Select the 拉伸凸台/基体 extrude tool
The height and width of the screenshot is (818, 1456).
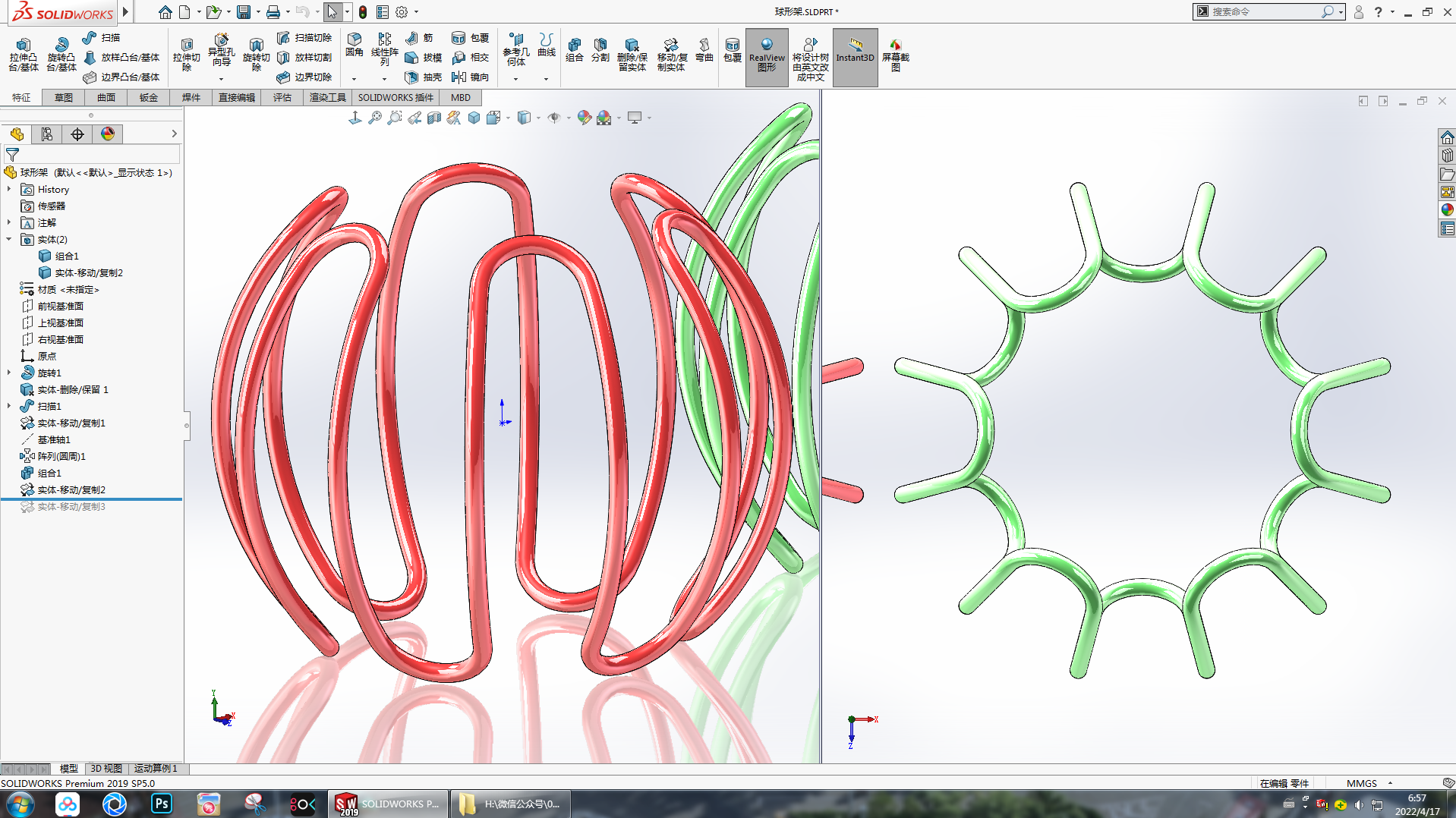click(x=23, y=55)
